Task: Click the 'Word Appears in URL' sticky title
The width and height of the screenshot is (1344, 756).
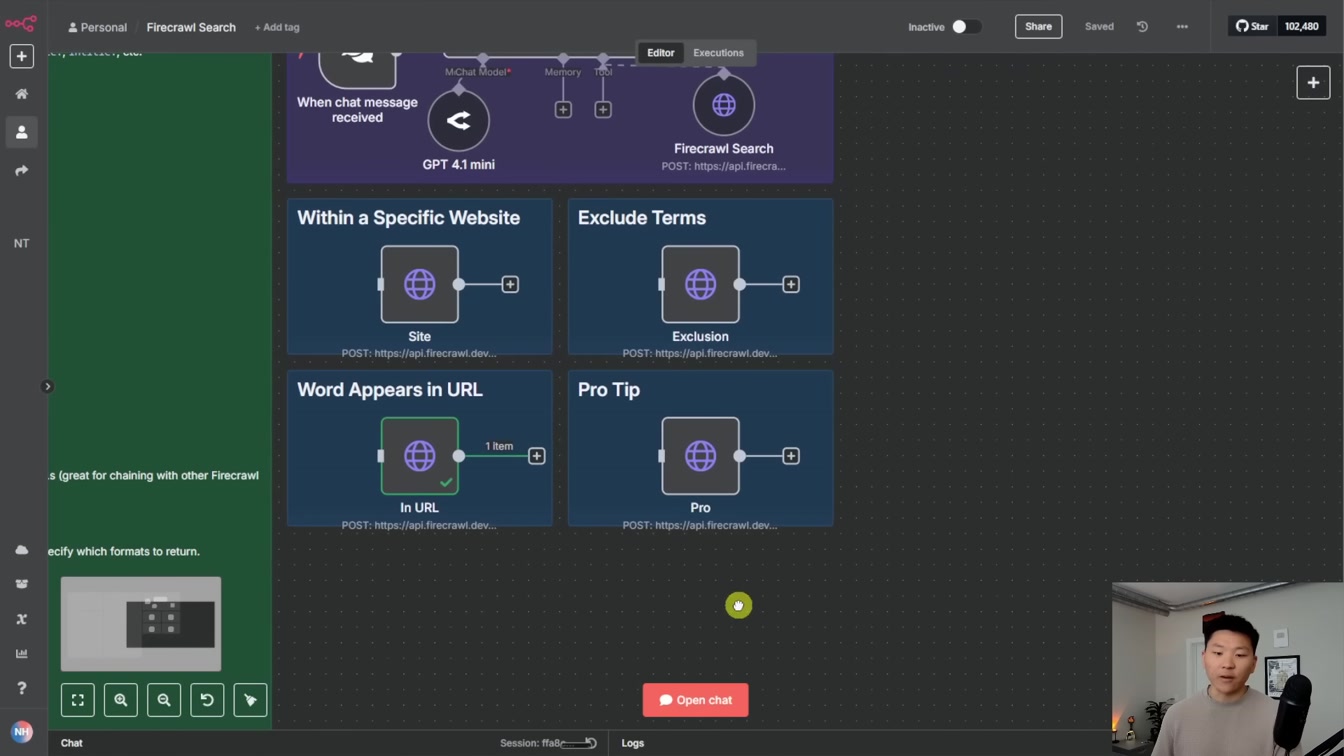Action: 390,390
